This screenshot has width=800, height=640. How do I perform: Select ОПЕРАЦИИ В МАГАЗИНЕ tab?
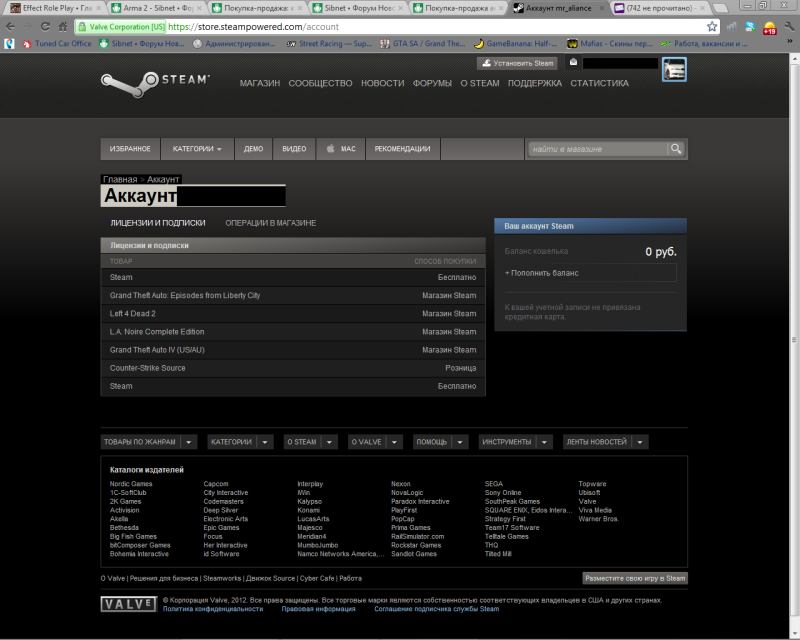click(271, 223)
